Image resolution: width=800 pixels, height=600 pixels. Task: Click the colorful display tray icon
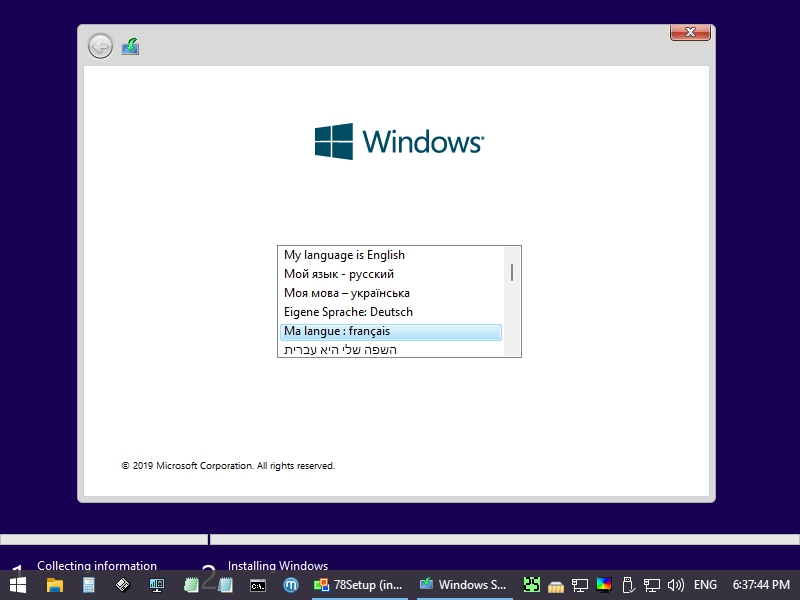click(x=604, y=584)
